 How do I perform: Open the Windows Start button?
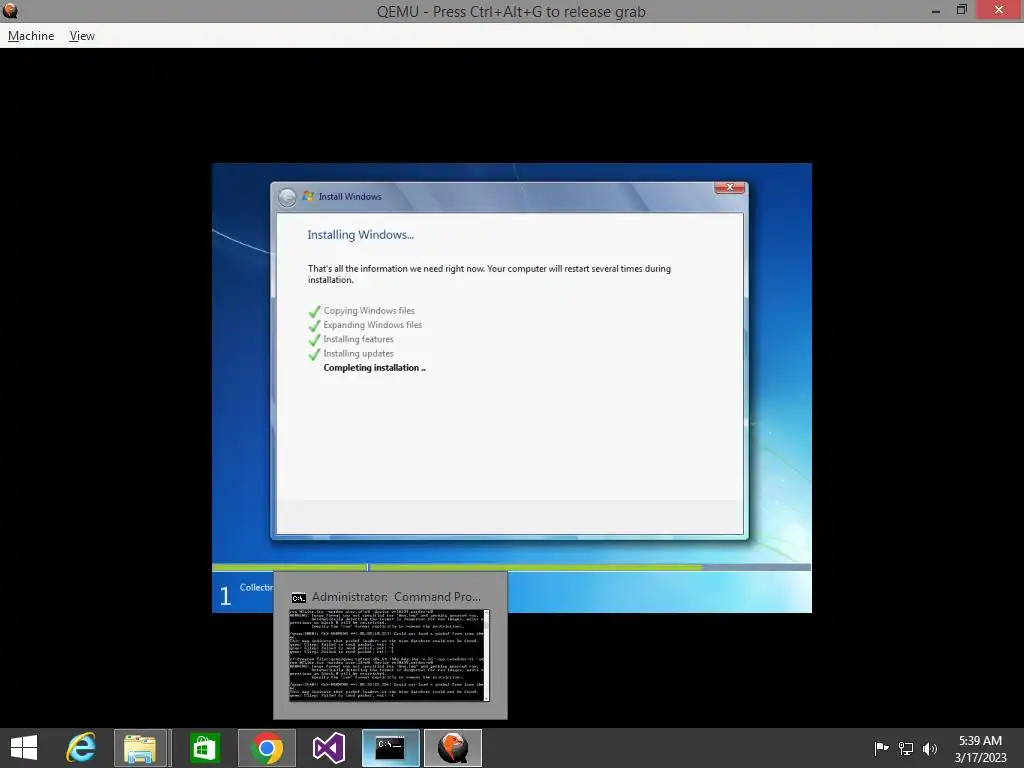coord(24,748)
